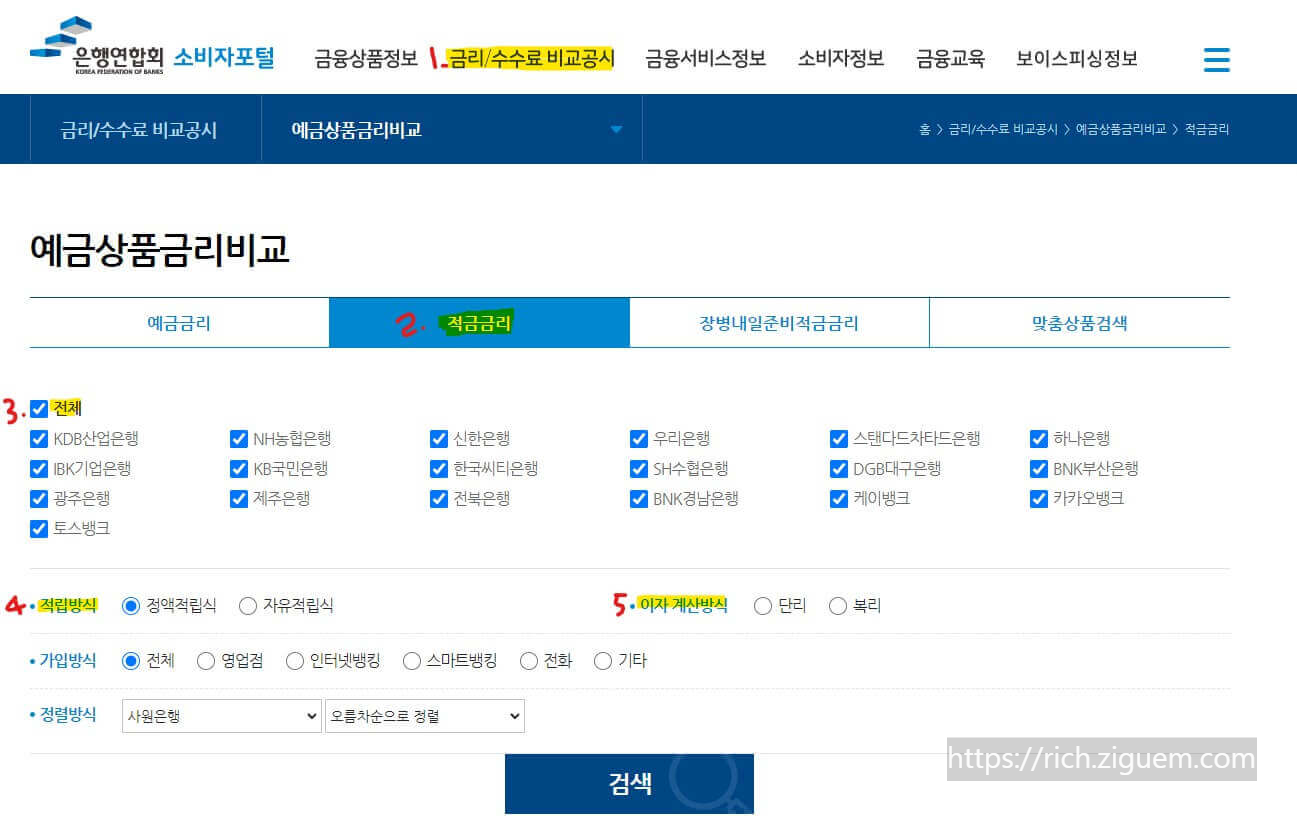This screenshot has height=821, width=1297.
Task: Switch to the 예금금리 tab
Action: tap(178, 321)
